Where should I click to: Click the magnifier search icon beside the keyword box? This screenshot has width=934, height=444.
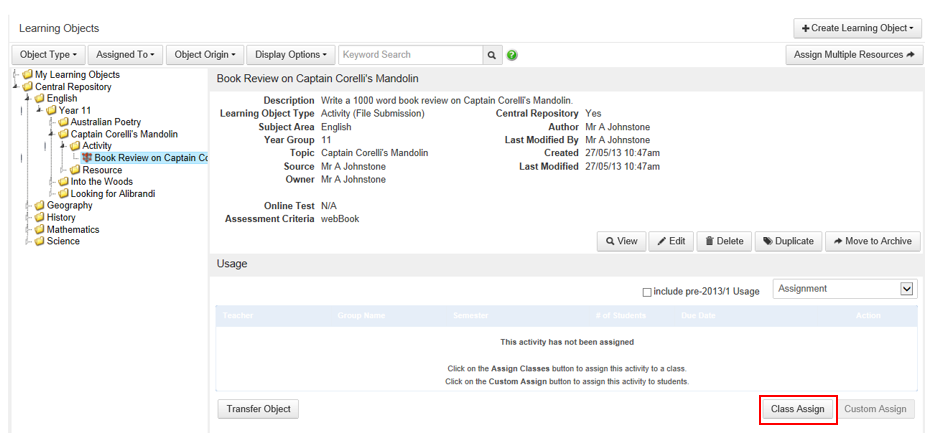(492, 55)
